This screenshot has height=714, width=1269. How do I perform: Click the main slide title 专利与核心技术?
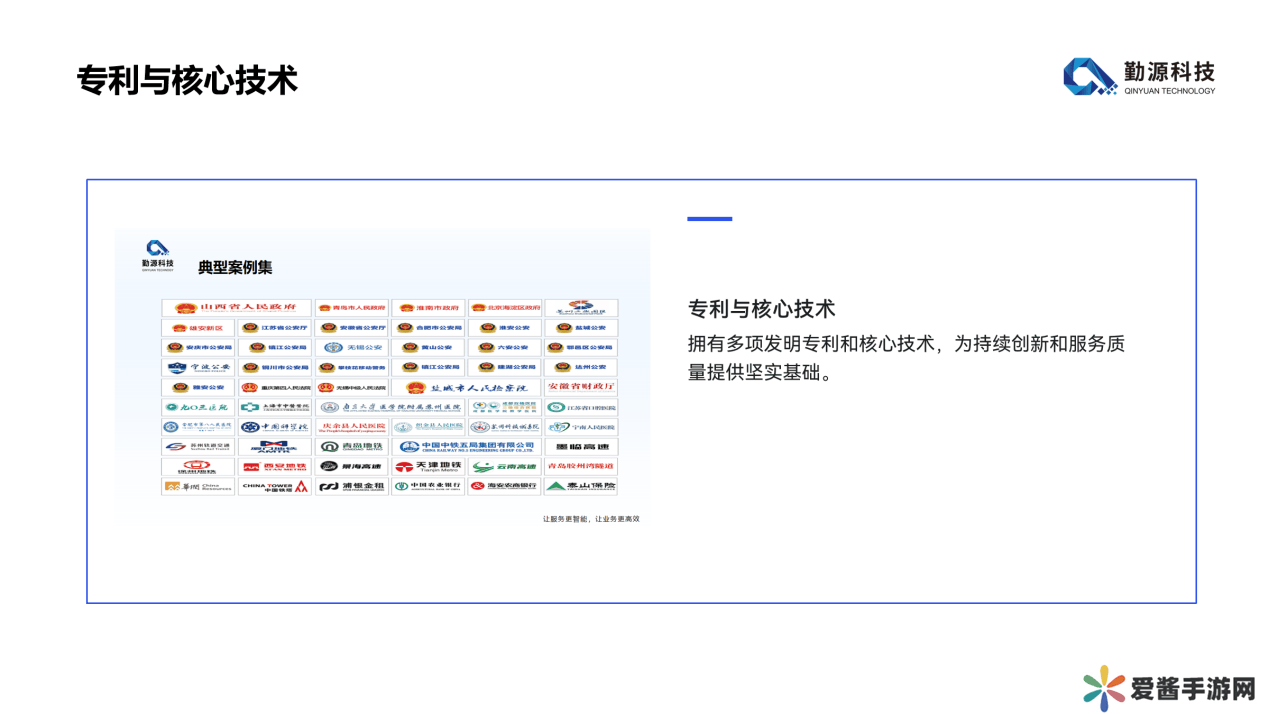pyautogui.click(x=187, y=80)
